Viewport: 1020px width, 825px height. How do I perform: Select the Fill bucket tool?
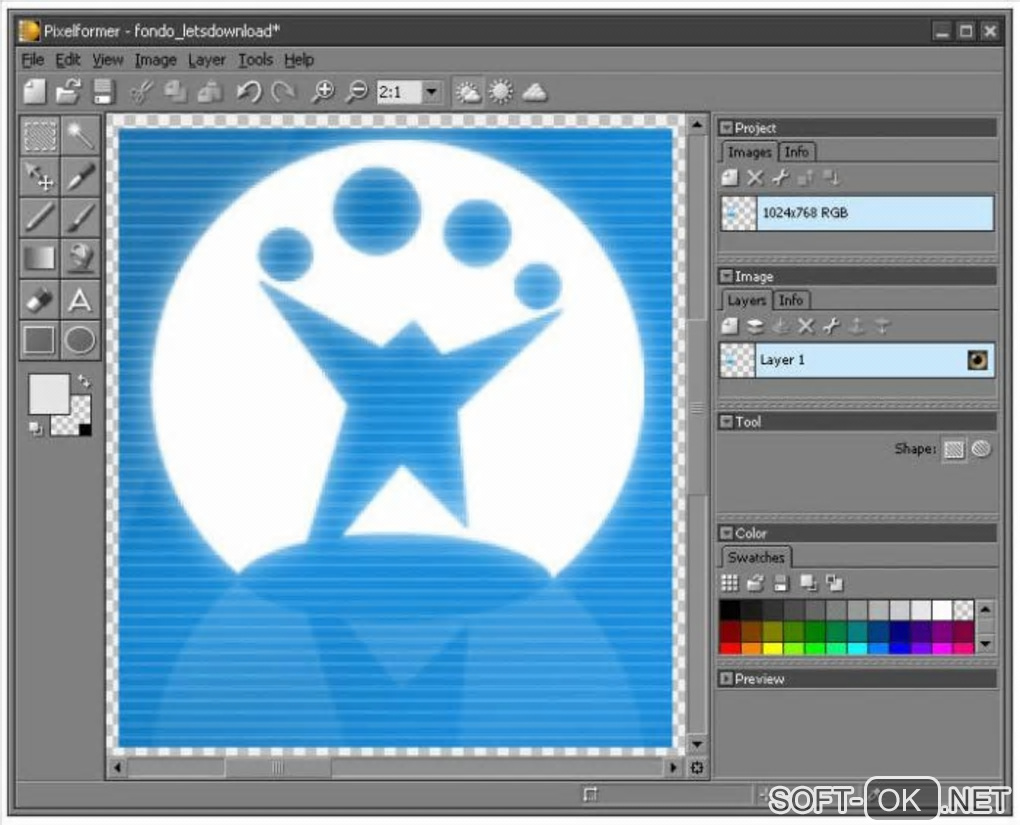81,258
